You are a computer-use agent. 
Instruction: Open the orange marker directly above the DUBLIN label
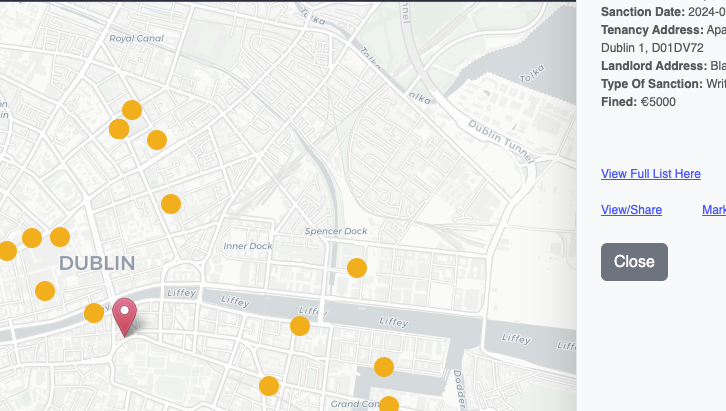tap(60, 237)
